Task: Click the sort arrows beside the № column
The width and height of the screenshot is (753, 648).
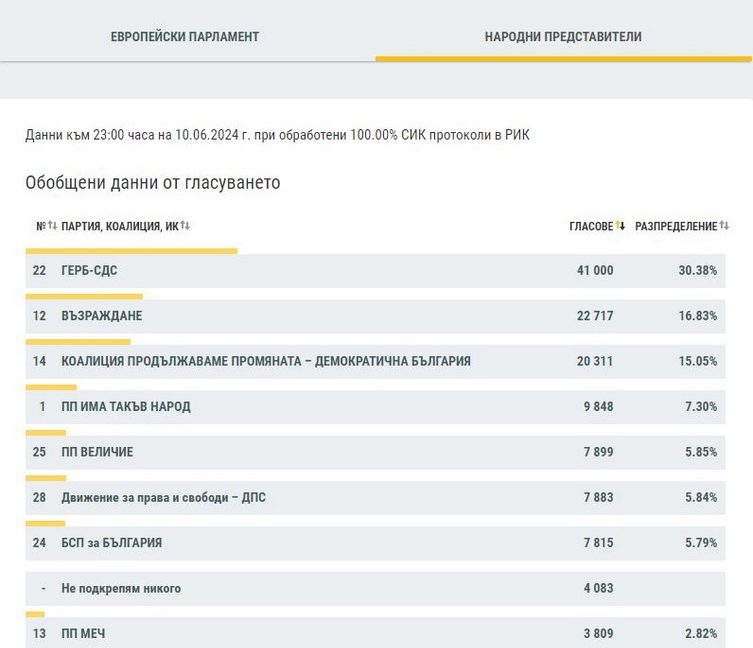Action: (x=52, y=226)
